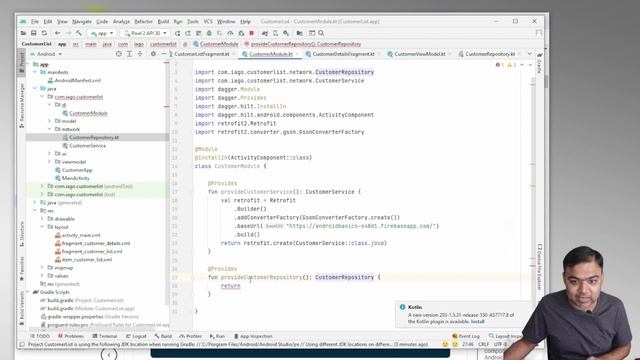
Task: Click the Open folder toolbar icon
Action: click(23, 33)
